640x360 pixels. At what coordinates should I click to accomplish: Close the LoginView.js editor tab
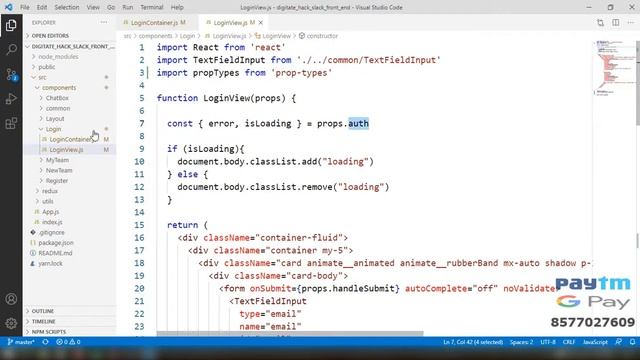pos(261,23)
